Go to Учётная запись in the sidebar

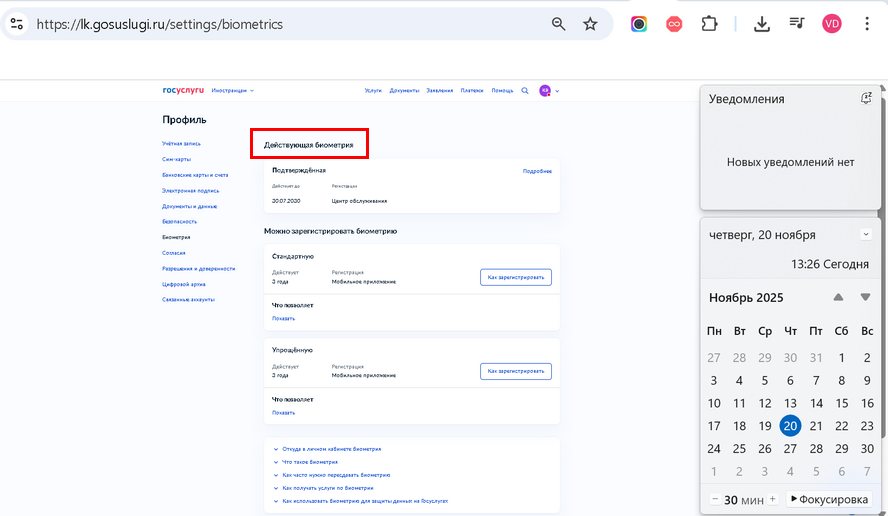pos(181,144)
